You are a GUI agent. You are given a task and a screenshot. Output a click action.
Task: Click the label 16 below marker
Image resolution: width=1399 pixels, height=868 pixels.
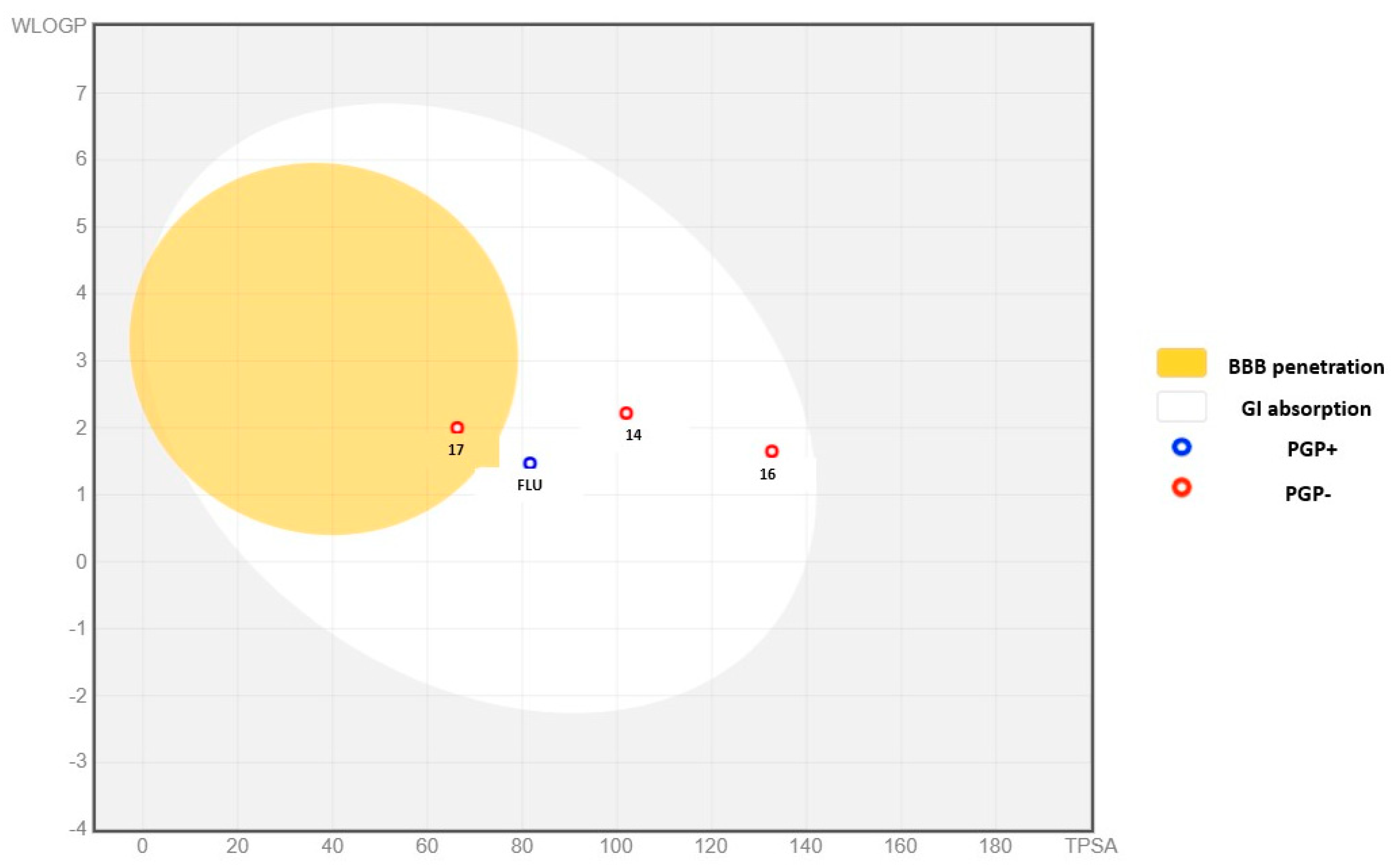click(767, 475)
